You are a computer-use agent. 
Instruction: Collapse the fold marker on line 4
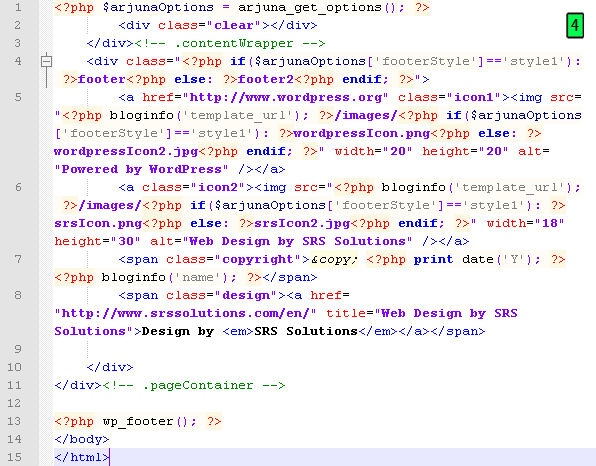46,61
